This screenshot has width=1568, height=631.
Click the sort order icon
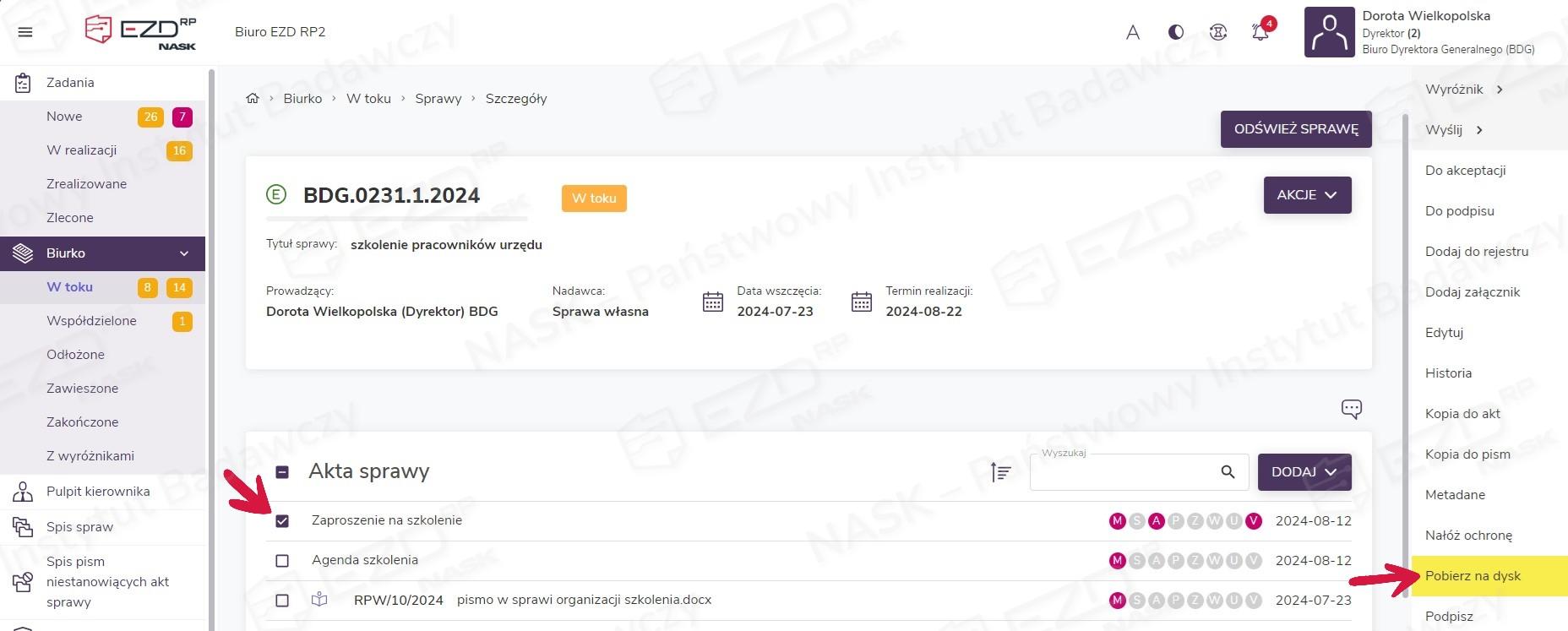[1000, 472]
